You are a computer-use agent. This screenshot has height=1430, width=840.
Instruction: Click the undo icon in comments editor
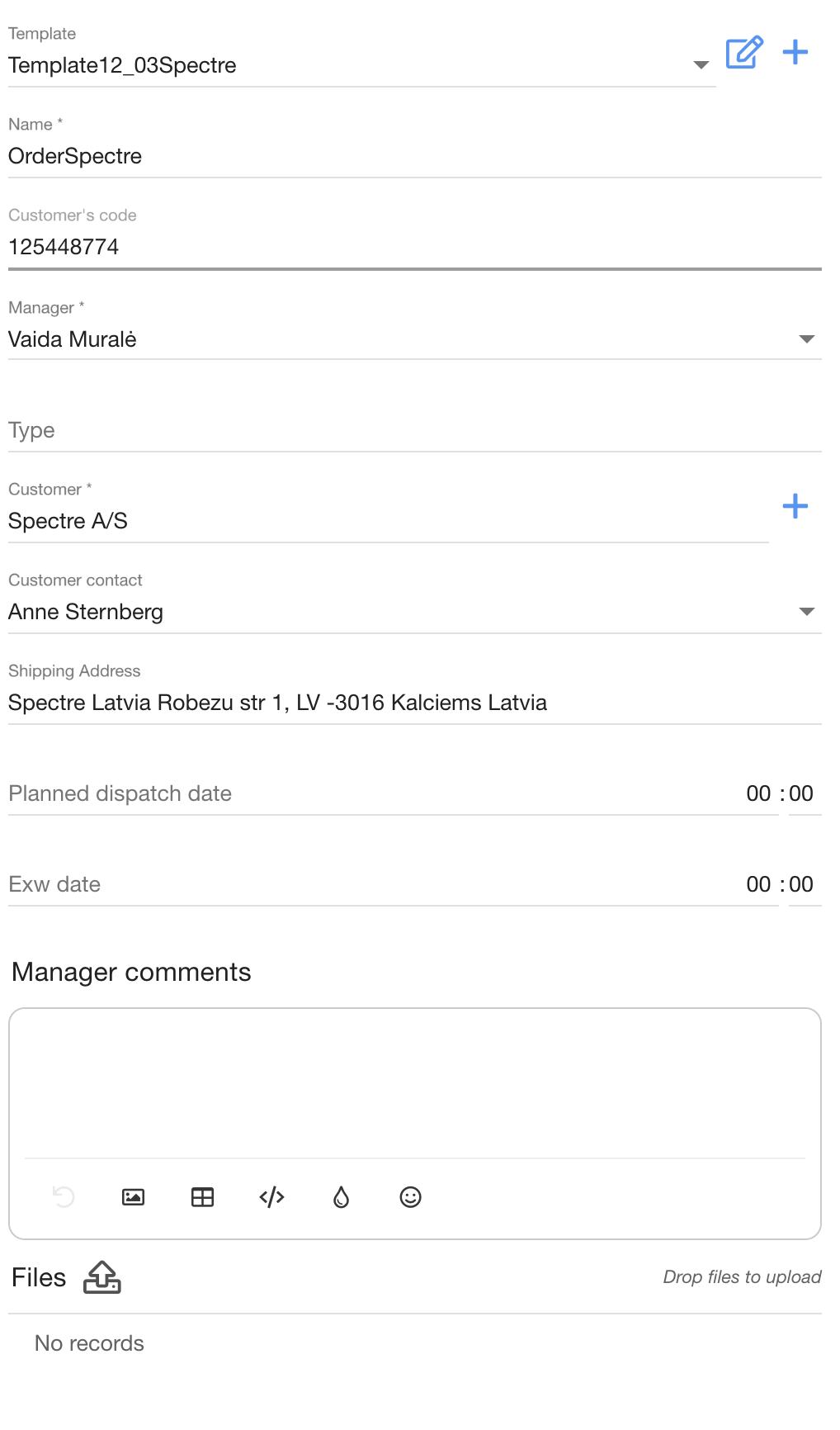pos(64,1197)
